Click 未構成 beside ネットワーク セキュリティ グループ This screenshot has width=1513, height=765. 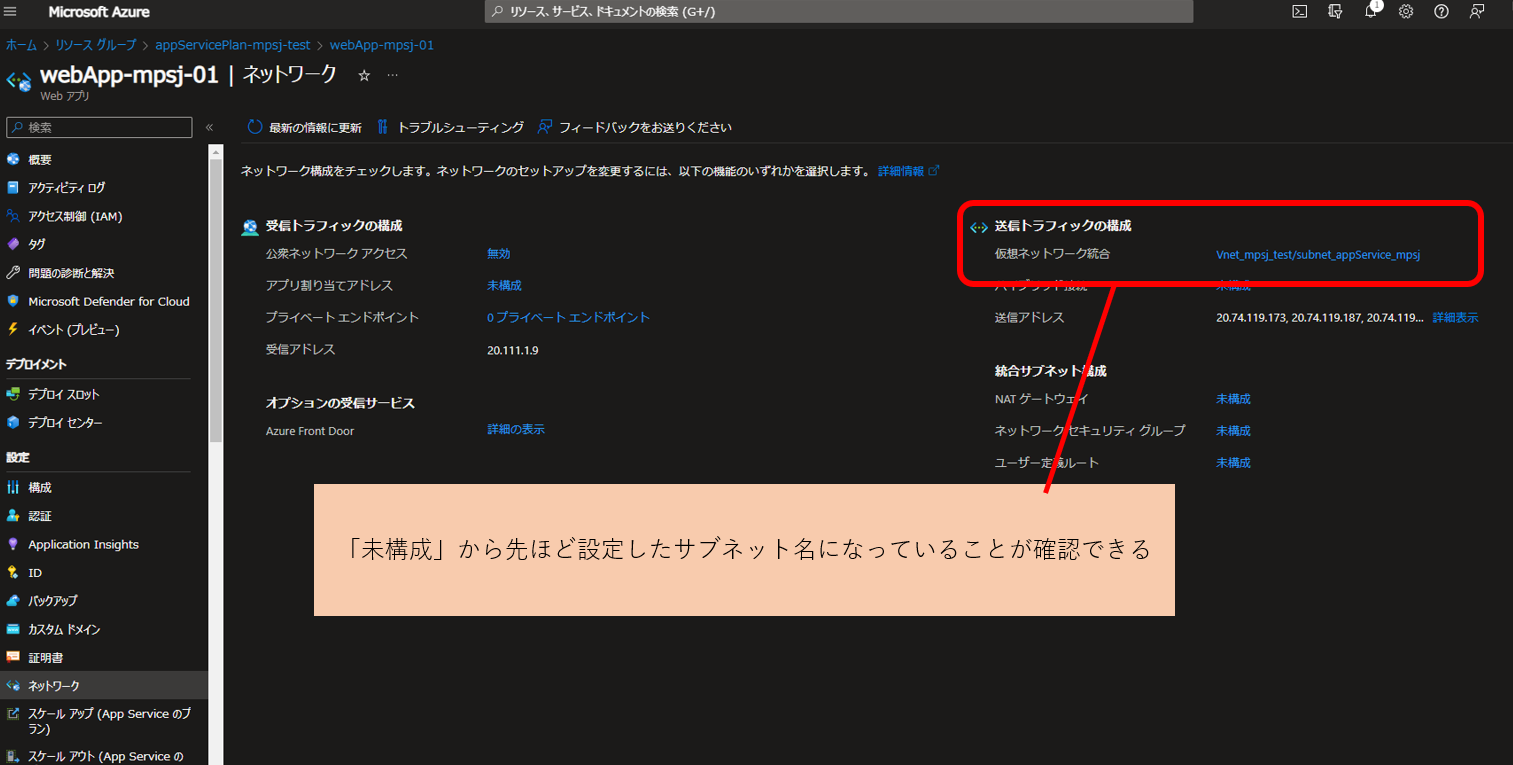[x=1233, y=431]
